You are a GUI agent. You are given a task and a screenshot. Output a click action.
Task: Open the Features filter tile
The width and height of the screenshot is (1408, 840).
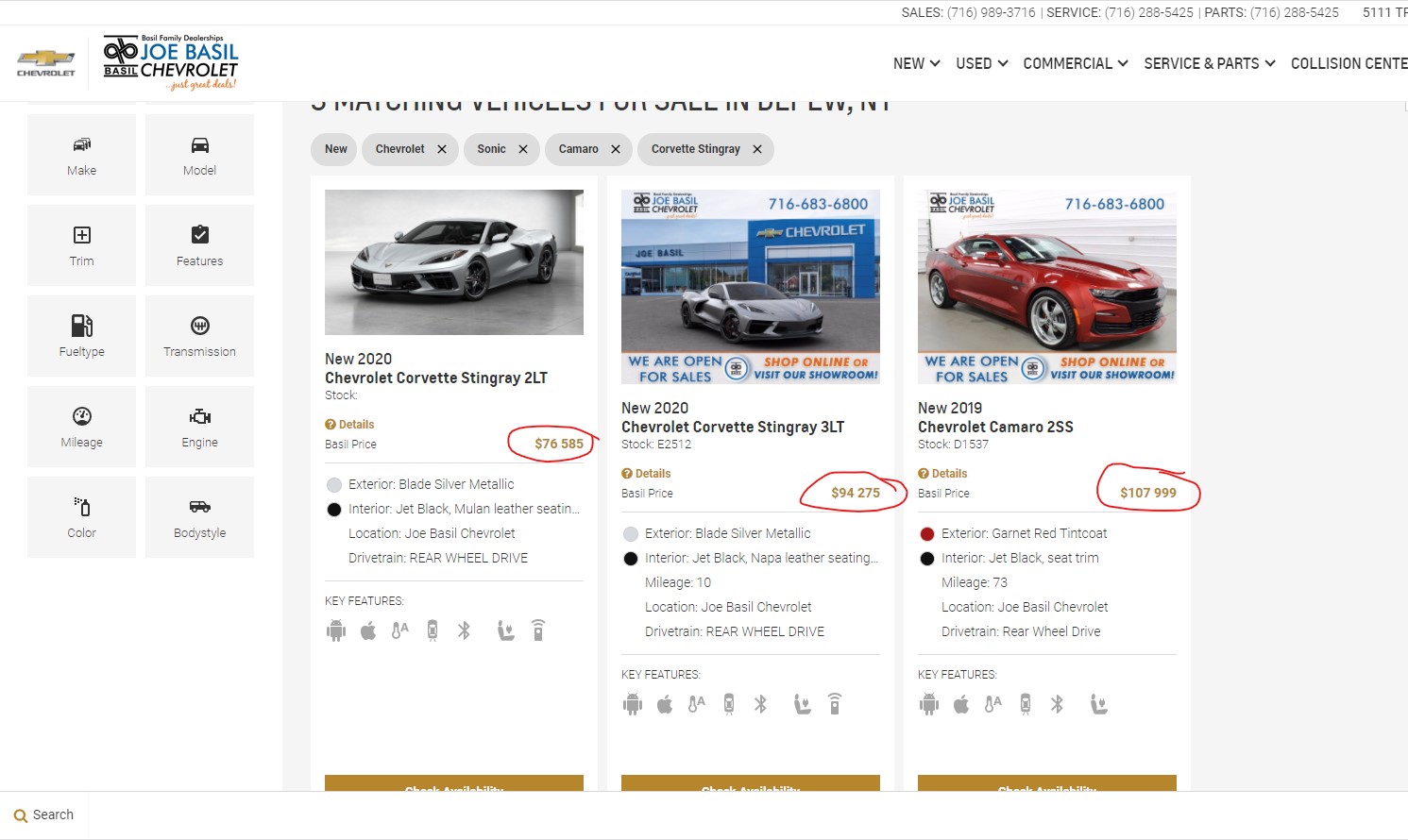(199, 245)
